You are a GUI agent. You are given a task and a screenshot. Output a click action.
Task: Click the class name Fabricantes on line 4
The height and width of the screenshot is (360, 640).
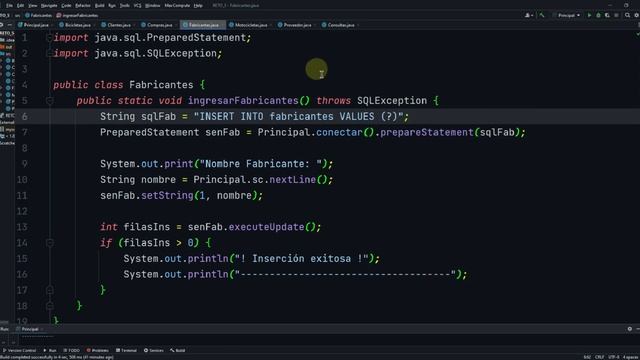[x=161, y=85]
